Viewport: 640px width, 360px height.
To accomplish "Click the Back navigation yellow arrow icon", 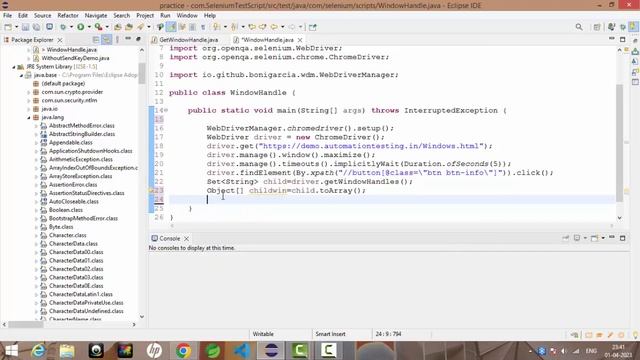I will coord(273,27).
